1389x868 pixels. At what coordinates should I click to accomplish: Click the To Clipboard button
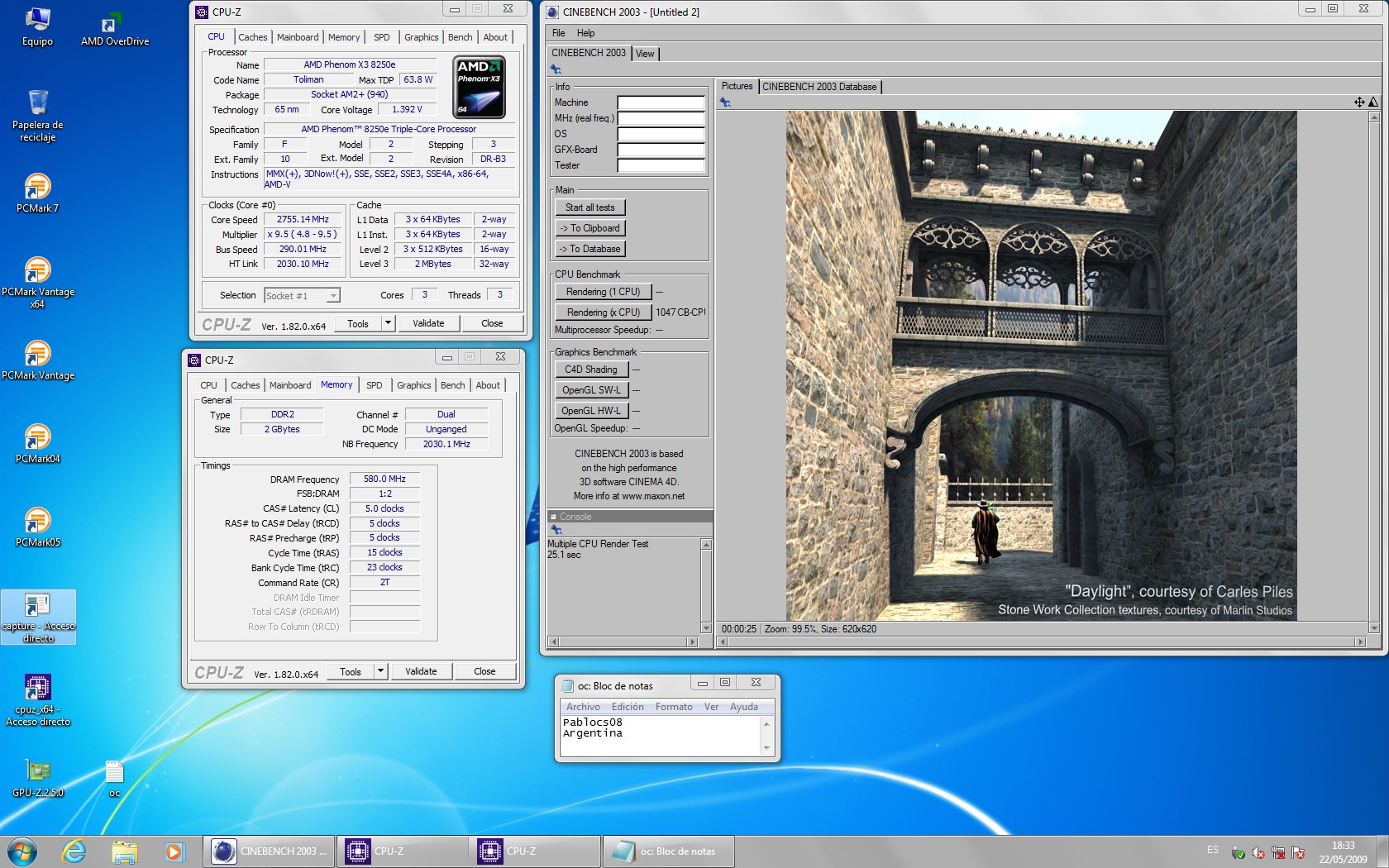pyautogui.click(x=590, y=228)
